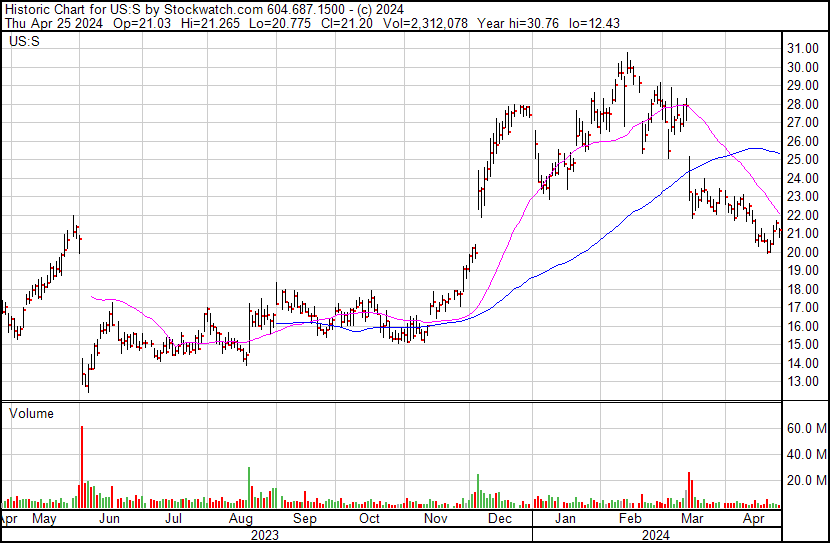830x543 pixels.
Task: Select the Feb month marker
Action: [630, 520]
